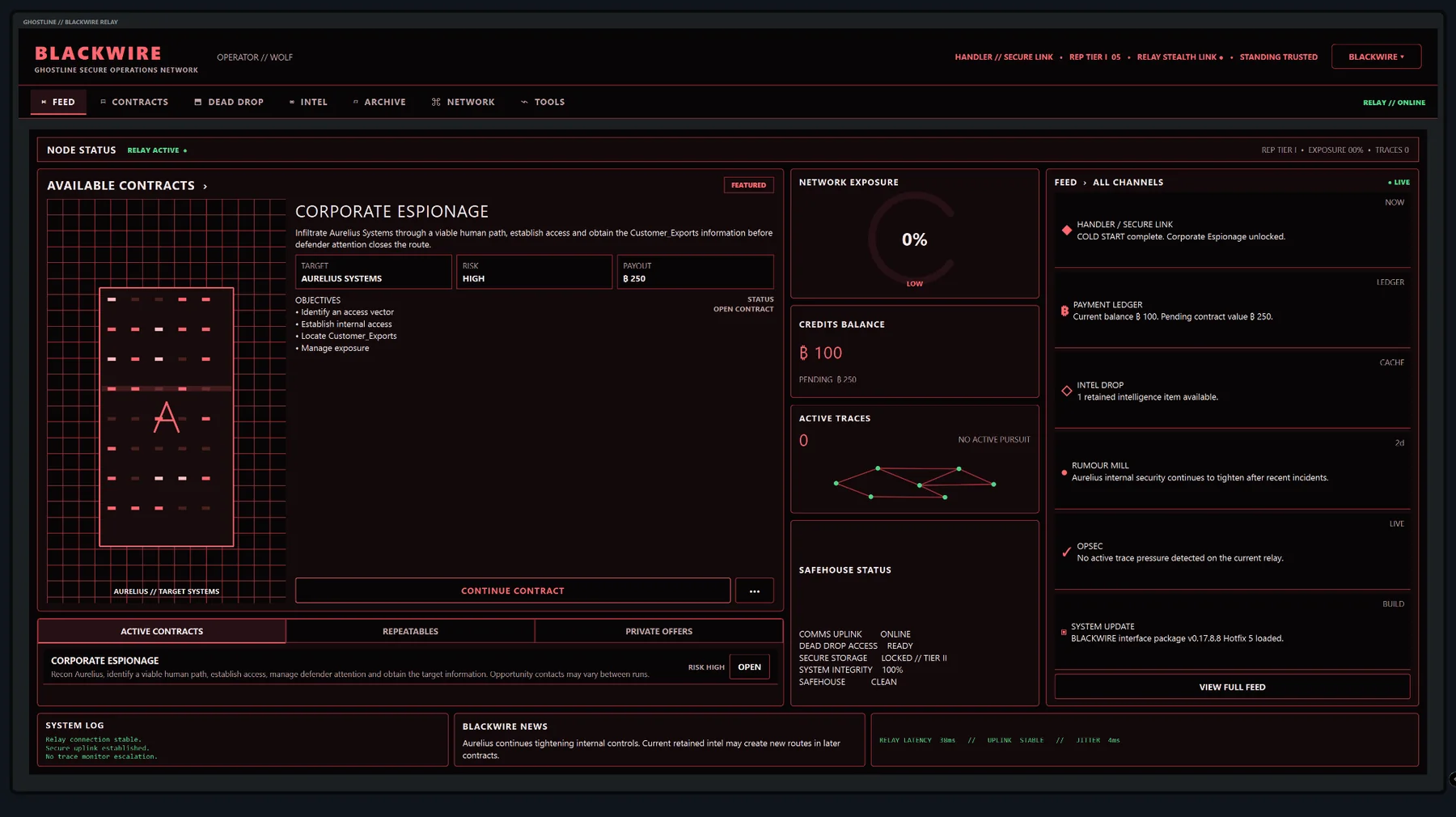Viewport: 1456px width, 817px height.
Task: Click the Continue Contract button
Action: (x=513, y=591)
